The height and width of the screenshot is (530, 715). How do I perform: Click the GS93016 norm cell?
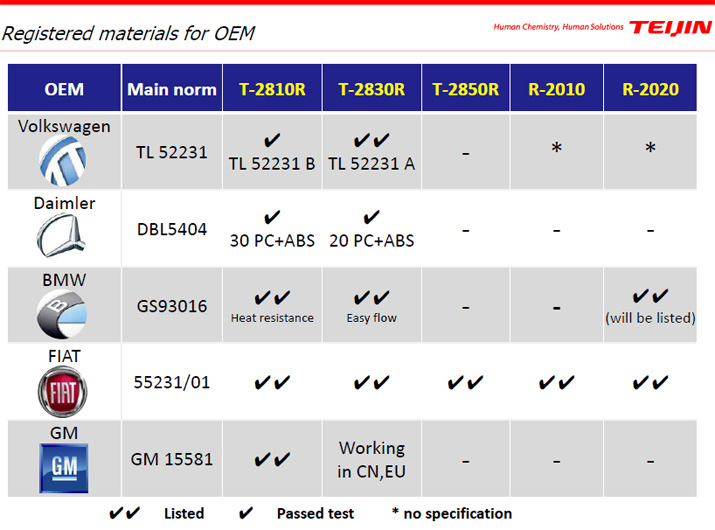(x=172, y=306)
